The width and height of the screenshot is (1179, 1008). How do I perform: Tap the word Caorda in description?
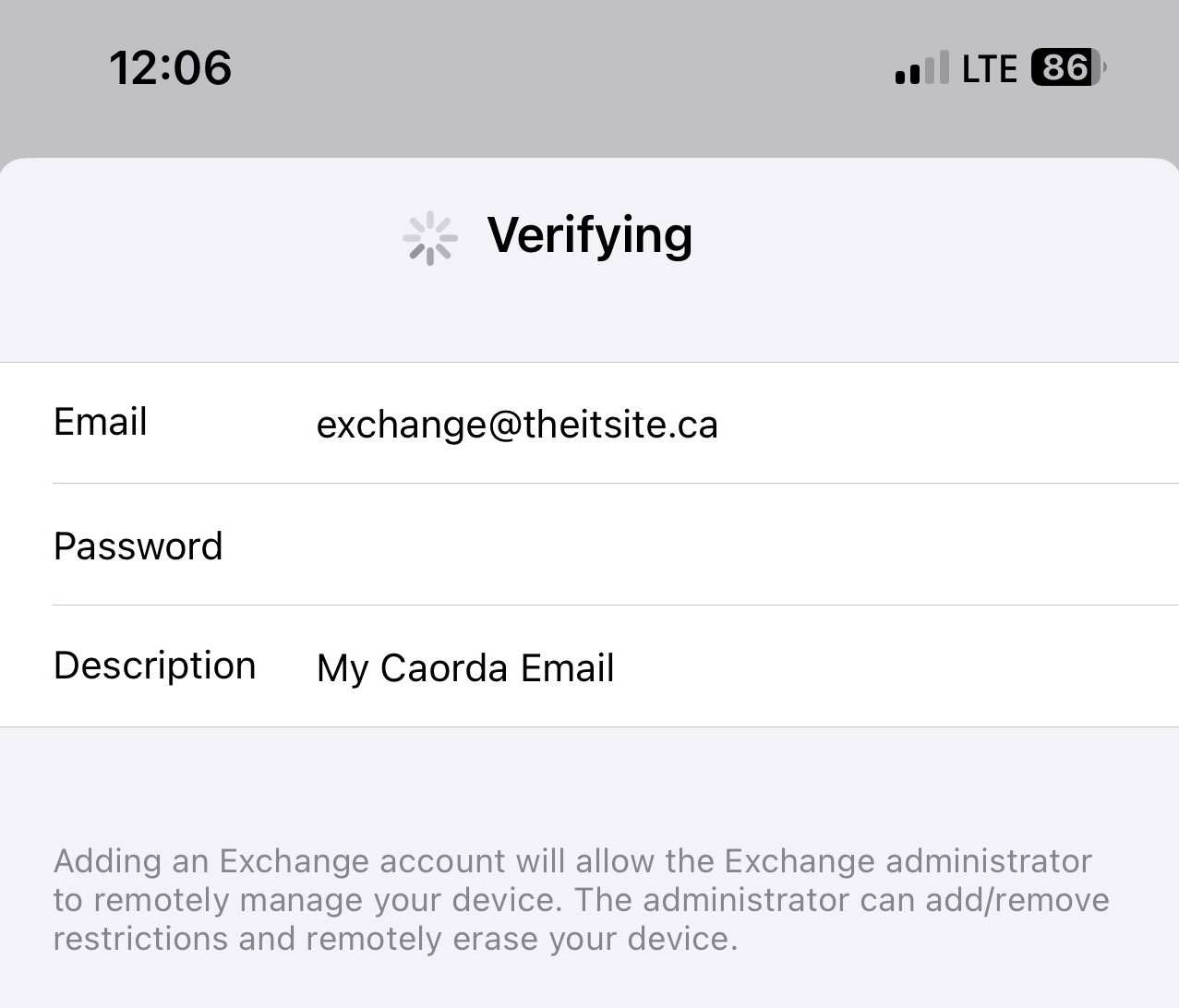(443, 668)
